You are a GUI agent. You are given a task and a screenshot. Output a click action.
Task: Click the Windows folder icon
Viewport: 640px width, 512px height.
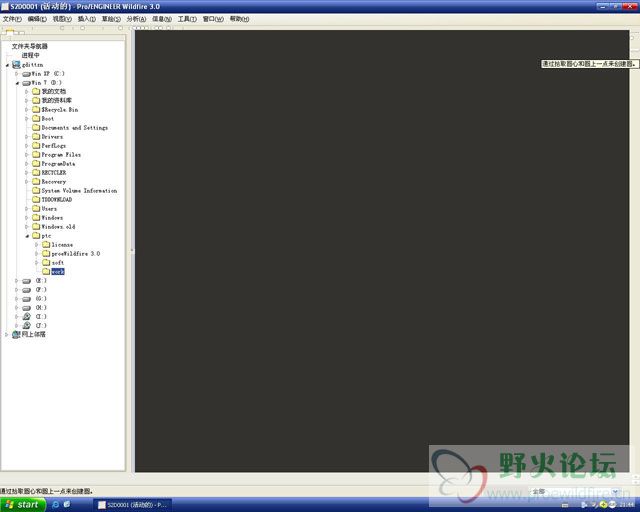click(36, 217)
